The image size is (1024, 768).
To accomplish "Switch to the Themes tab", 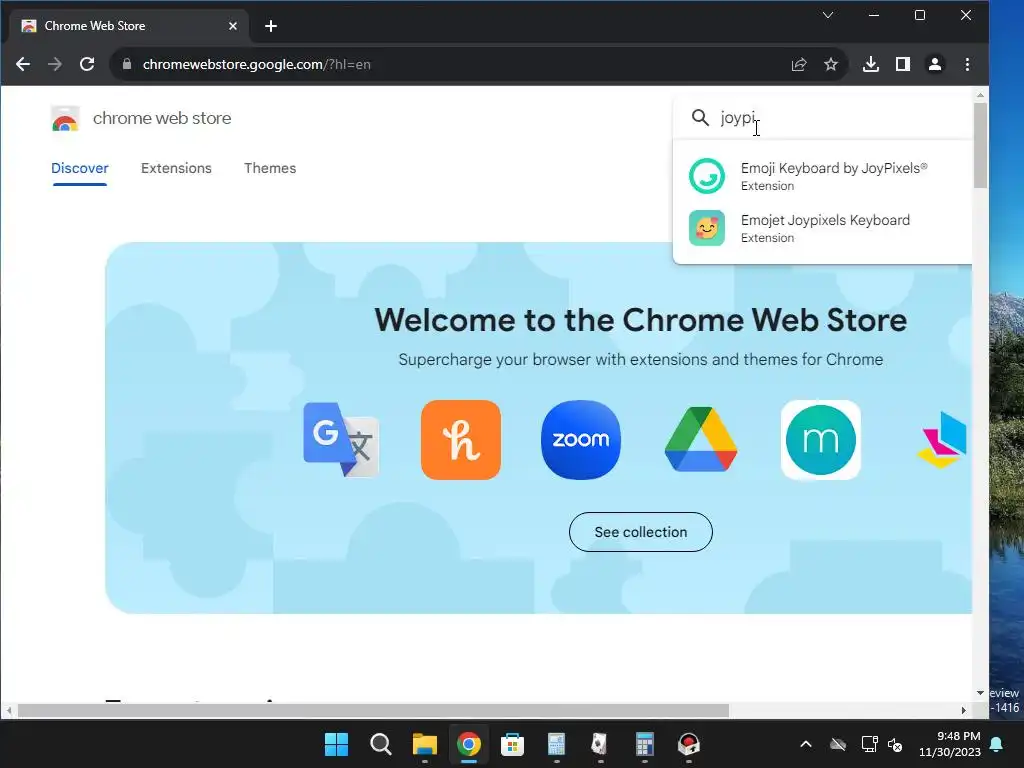I will coord(270,168).
